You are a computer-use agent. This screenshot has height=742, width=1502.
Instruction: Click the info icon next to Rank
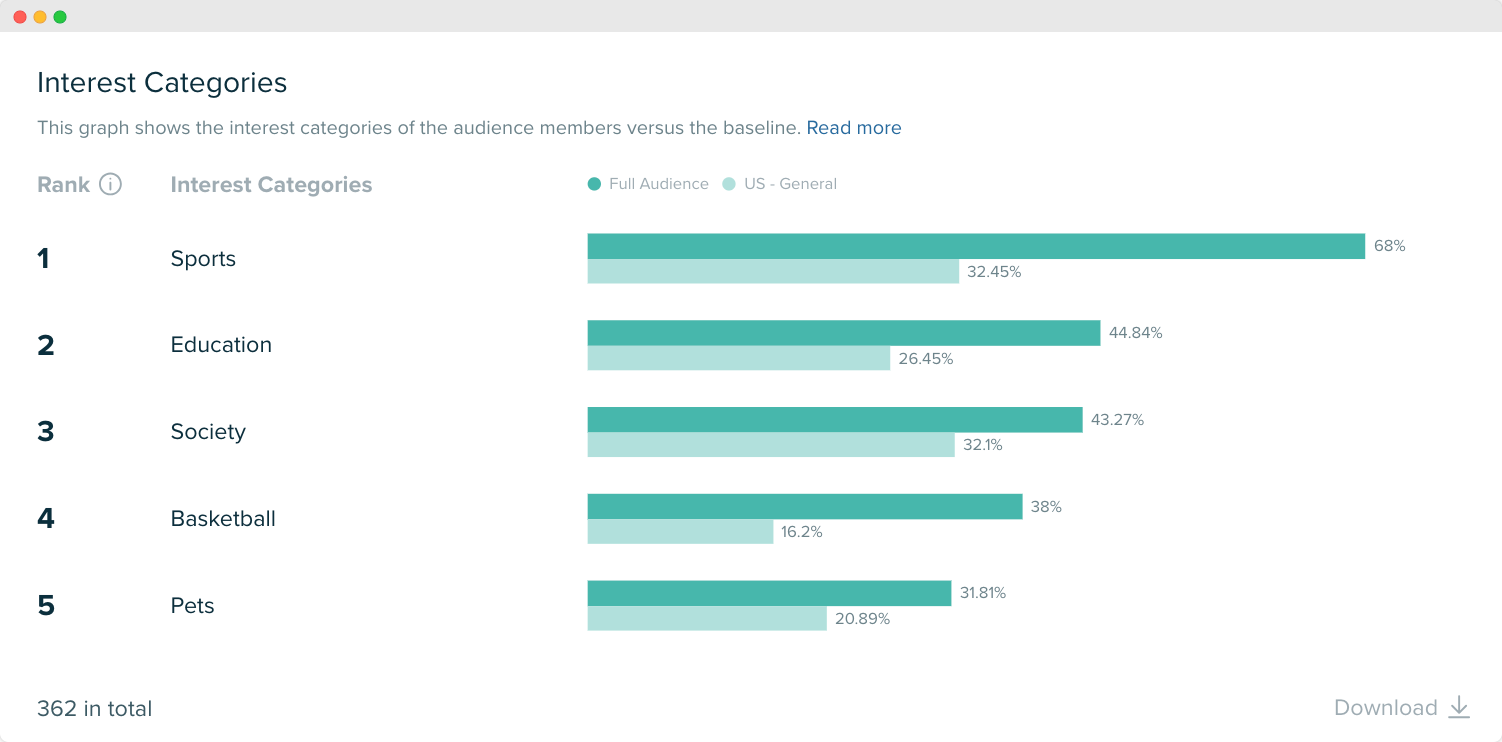coord(111,184)
